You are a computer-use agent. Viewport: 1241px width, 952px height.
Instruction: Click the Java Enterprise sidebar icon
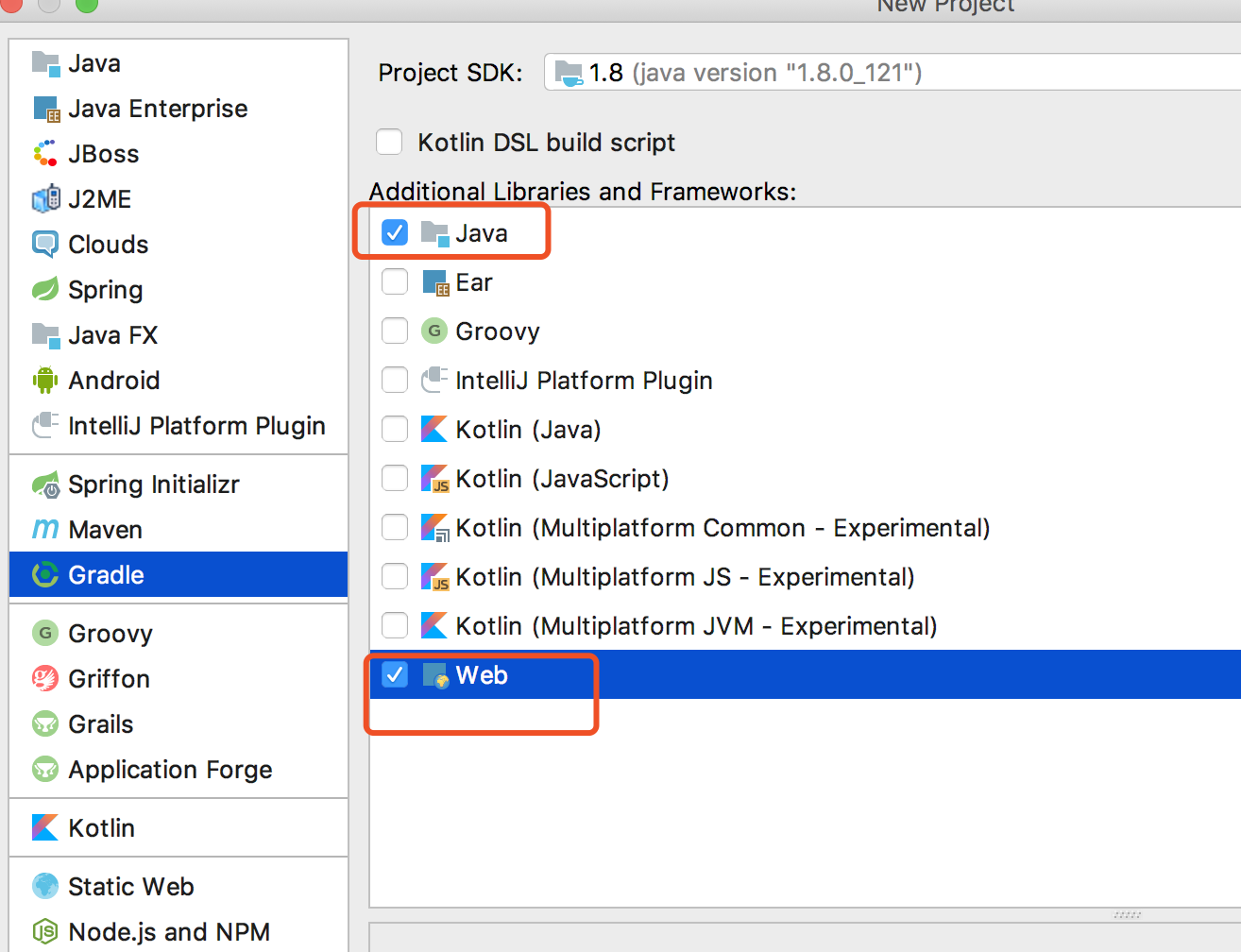point(45,109)
